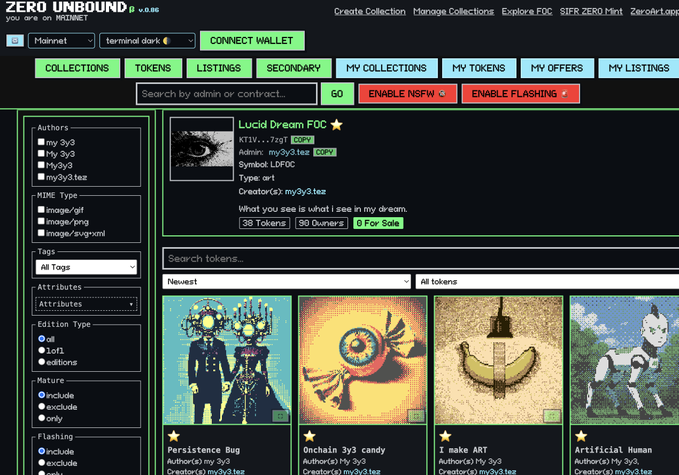Click the star on Onchain 3y3 candy card
The height and width of the screenshot is (475, 679).
[310, 436]
